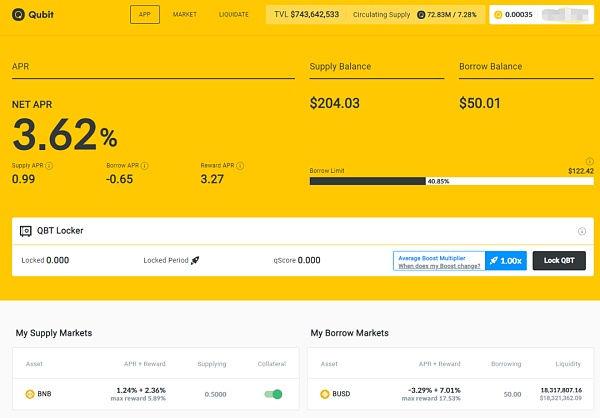The height and width of the screenshot is (418, 600).
Task: Click the QBT token circulating supply icon
Action: [x=421, y=15]
